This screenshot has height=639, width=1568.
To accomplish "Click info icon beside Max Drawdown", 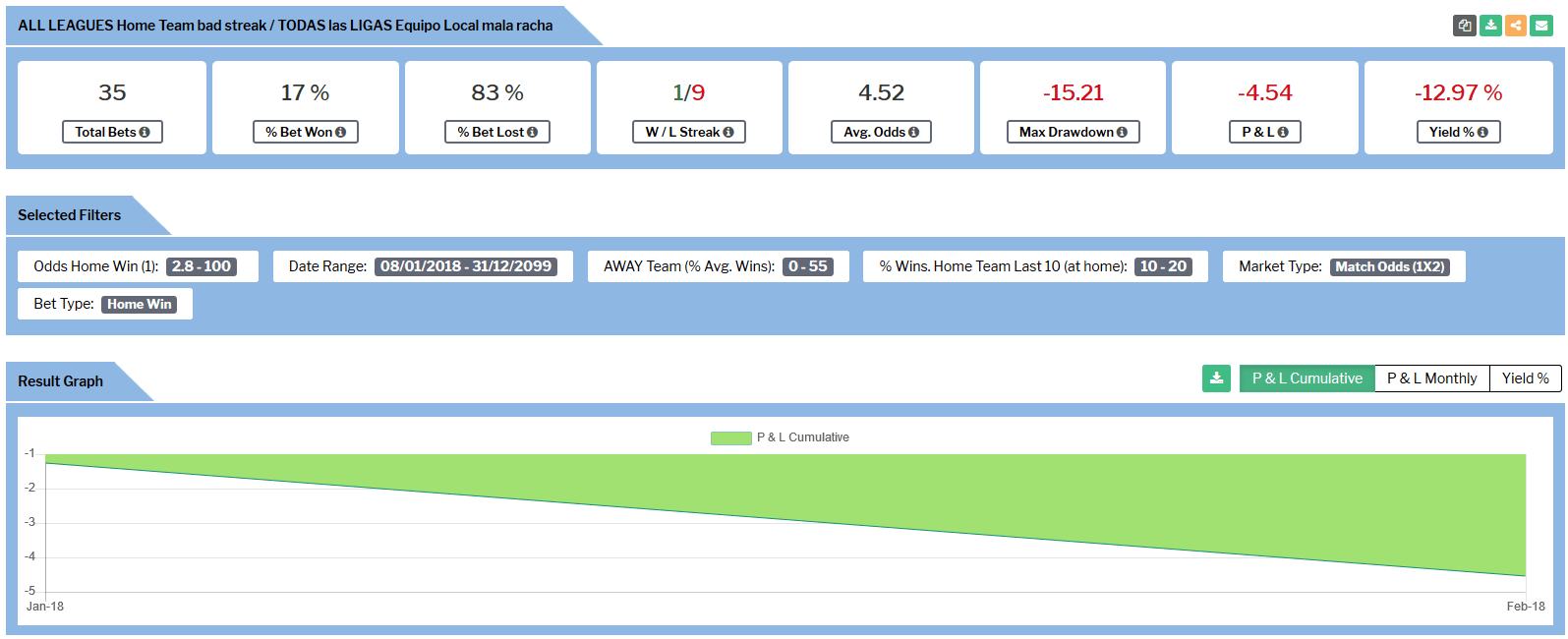I will pyautogui.click(x=1122, y=133).
